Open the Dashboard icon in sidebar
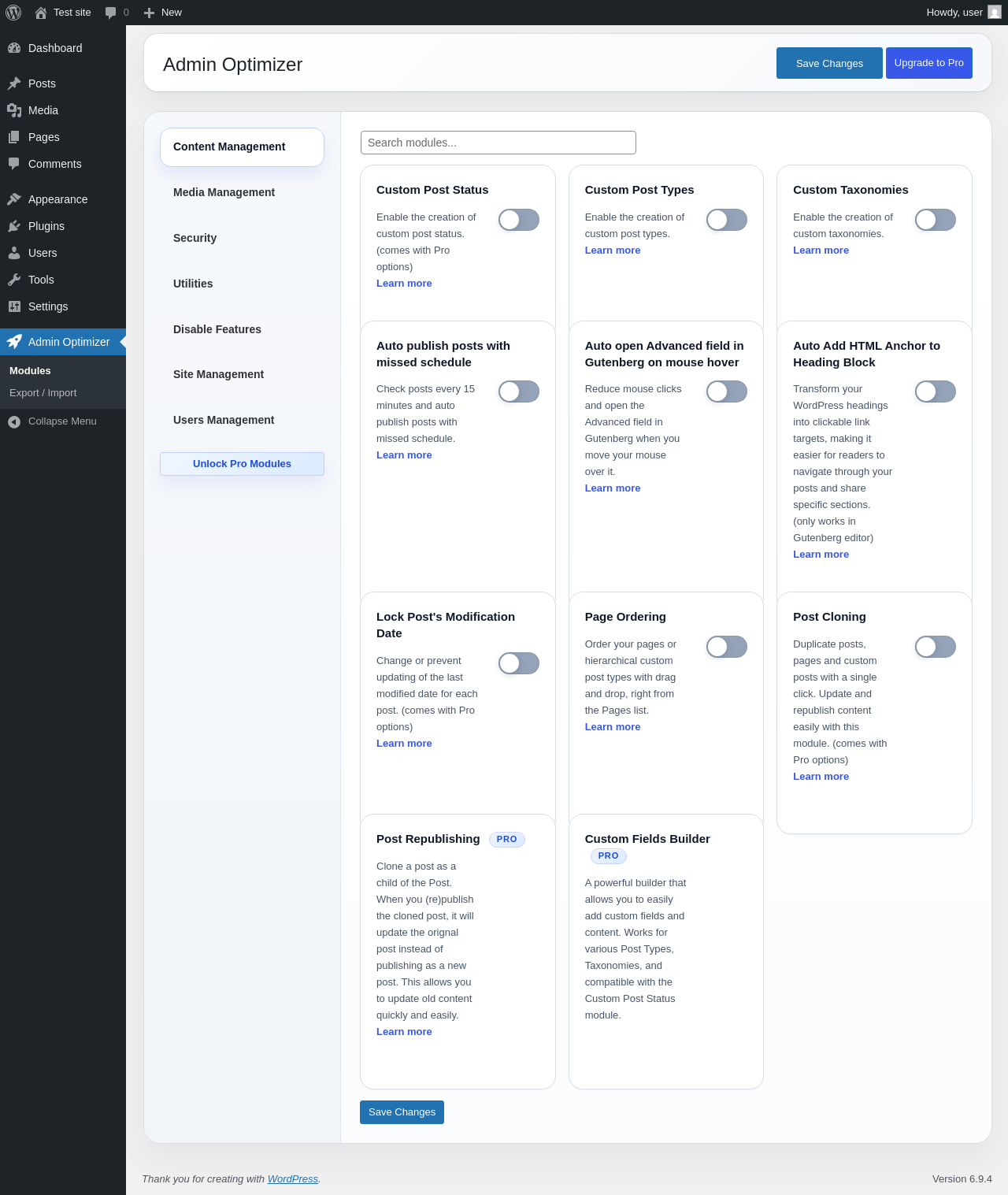1008x1195 pixels. tap(14, 48)
